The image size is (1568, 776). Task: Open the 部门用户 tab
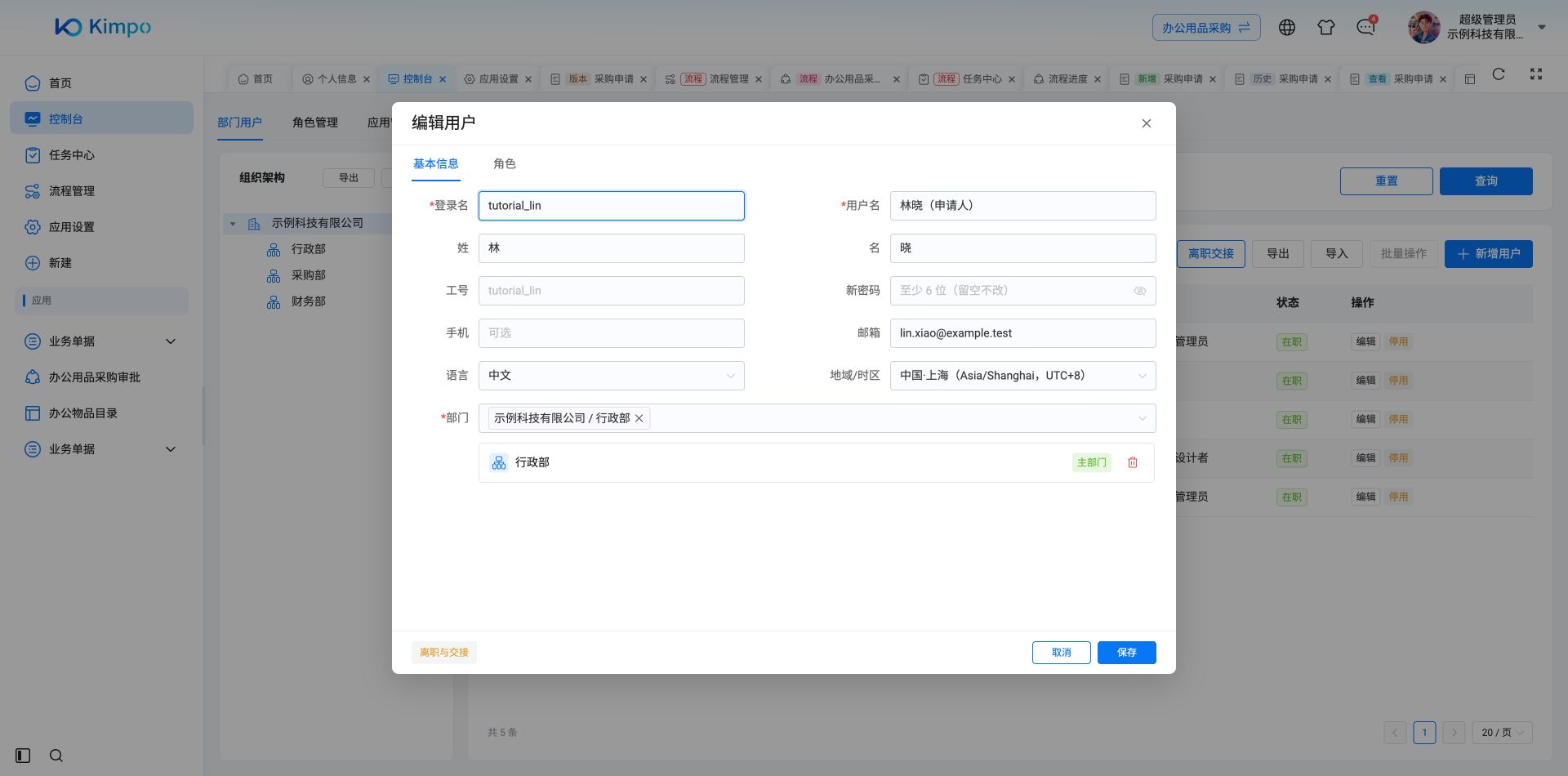pos(240,123)
